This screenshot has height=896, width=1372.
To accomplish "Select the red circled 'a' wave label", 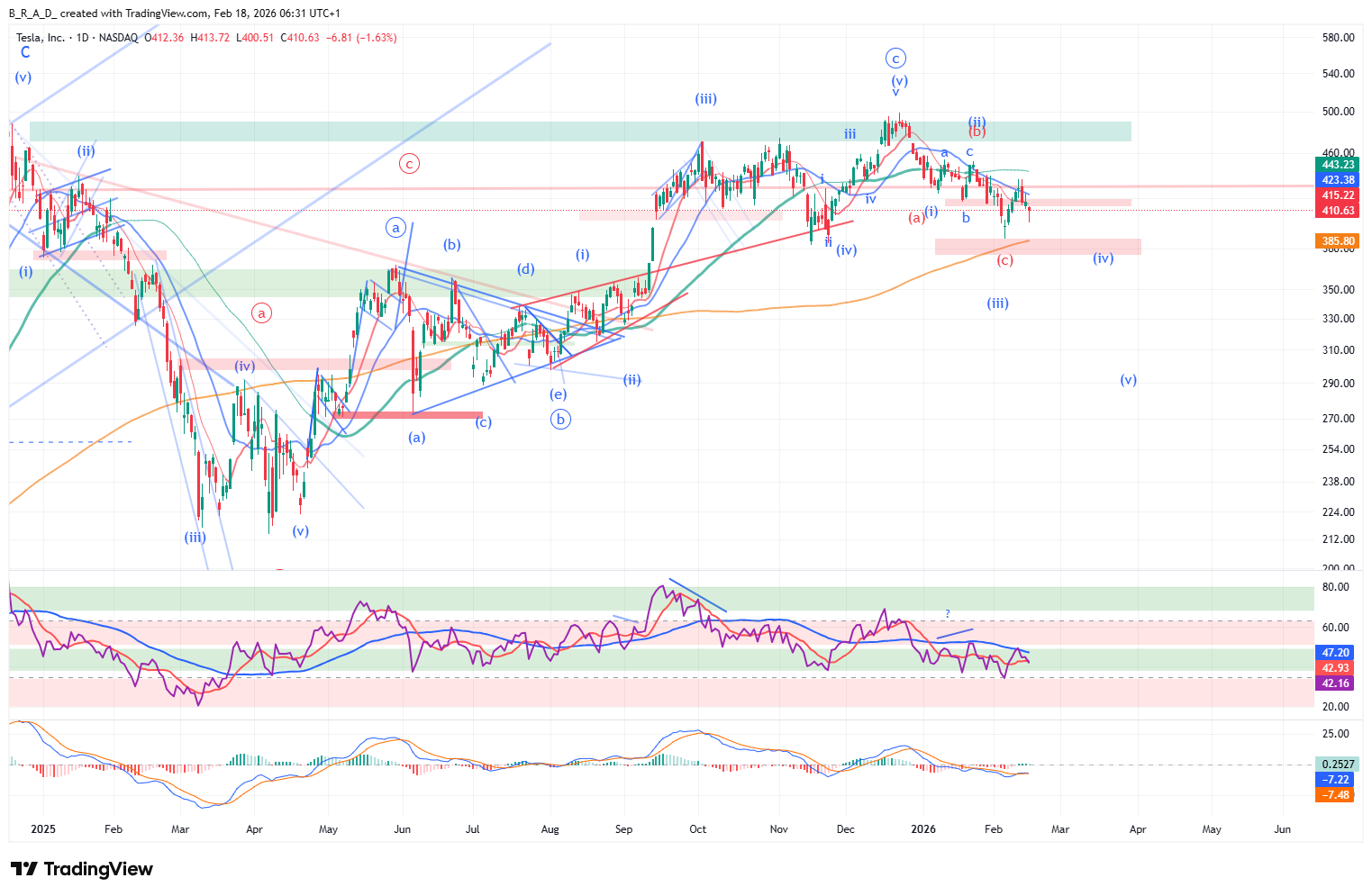I will click(x=261, y=313).
